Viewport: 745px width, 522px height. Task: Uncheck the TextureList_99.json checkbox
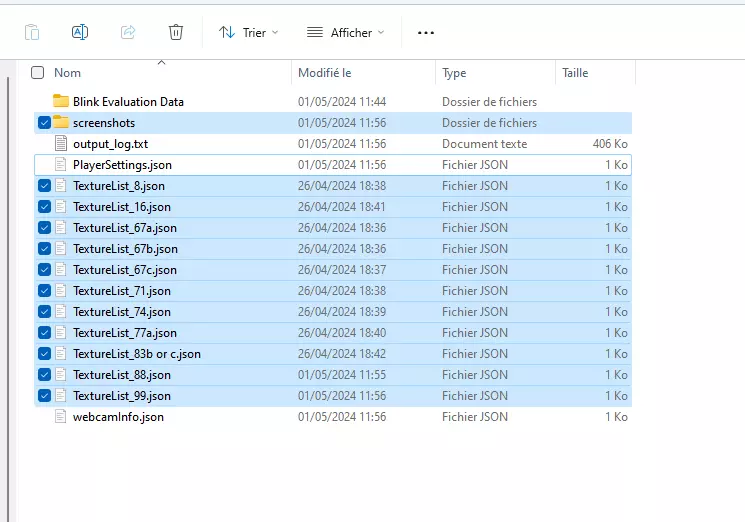(44, 396)
